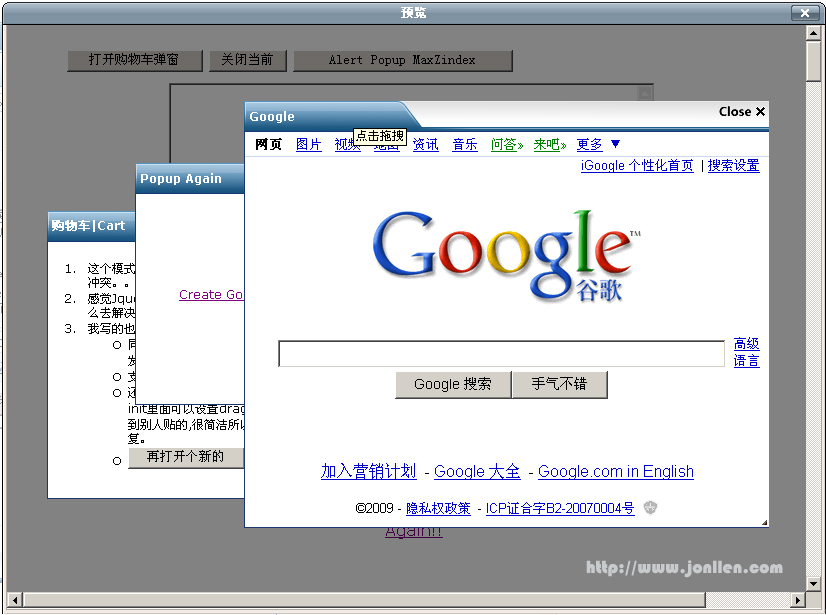Screen dimensions: 826x615
Task: Open the 图片 images link
Action: coord(309,144)
